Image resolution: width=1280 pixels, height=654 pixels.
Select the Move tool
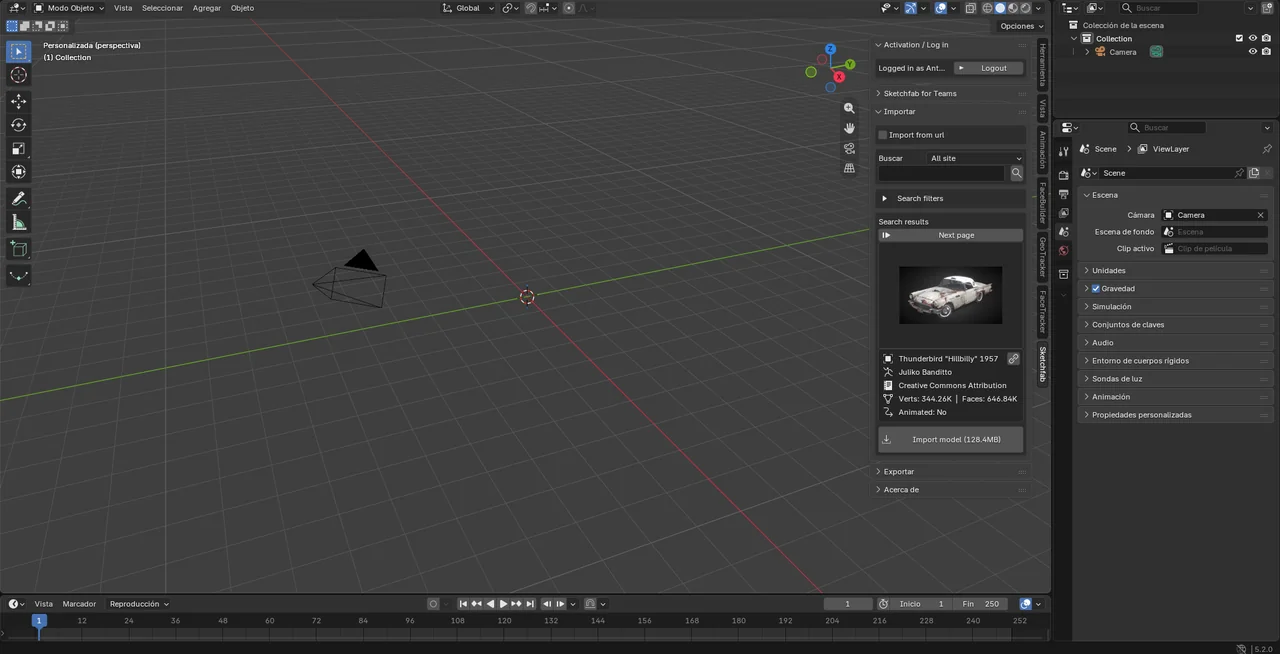point(19,102)
